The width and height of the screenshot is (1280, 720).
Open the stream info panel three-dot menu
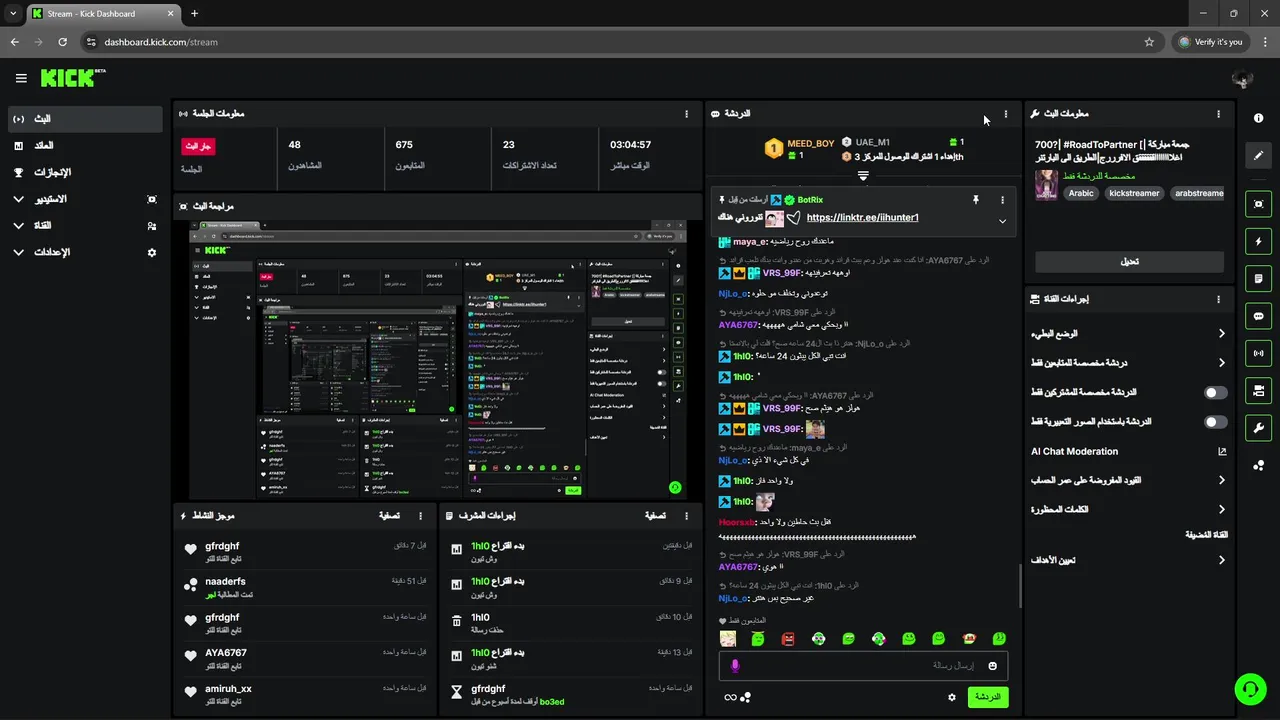pyautogui.click(x=1218, y=114)
